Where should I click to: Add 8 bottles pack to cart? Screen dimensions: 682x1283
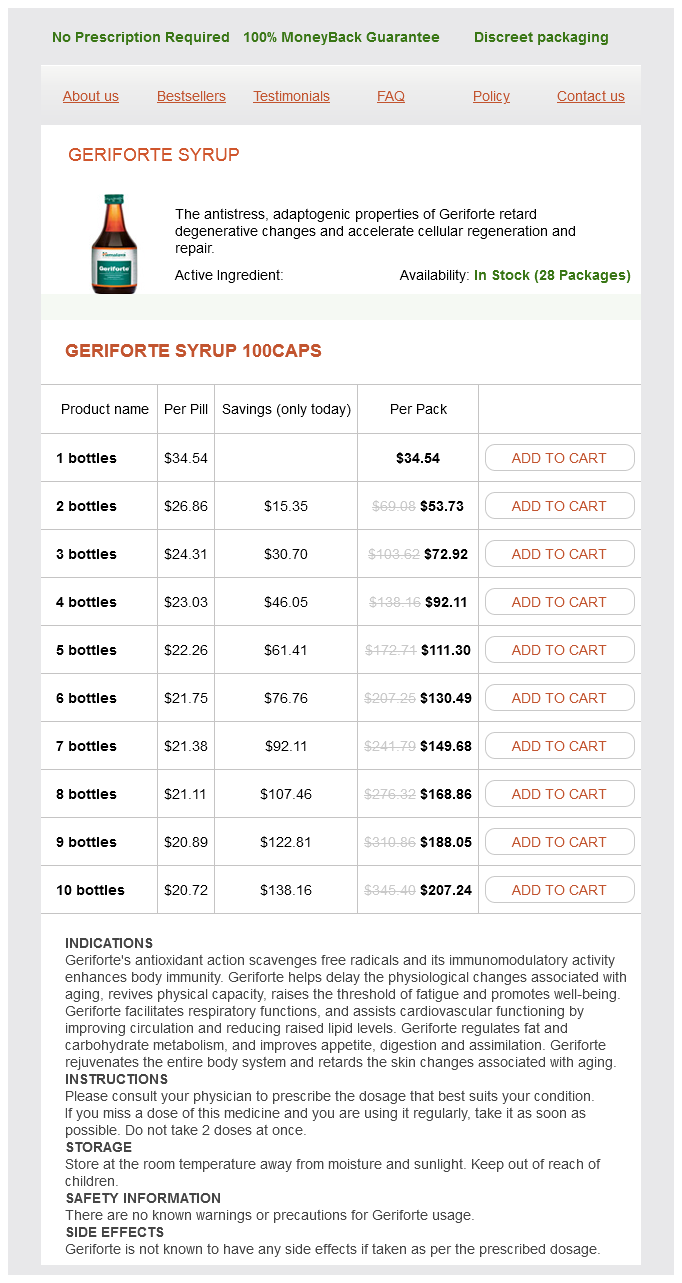[x=559, y=794]
